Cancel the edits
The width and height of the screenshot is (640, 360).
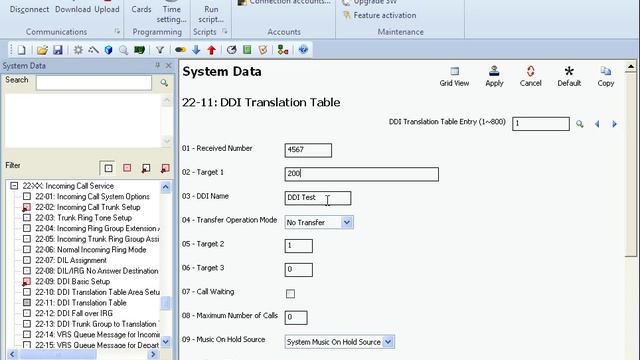(x=530, y=76)
